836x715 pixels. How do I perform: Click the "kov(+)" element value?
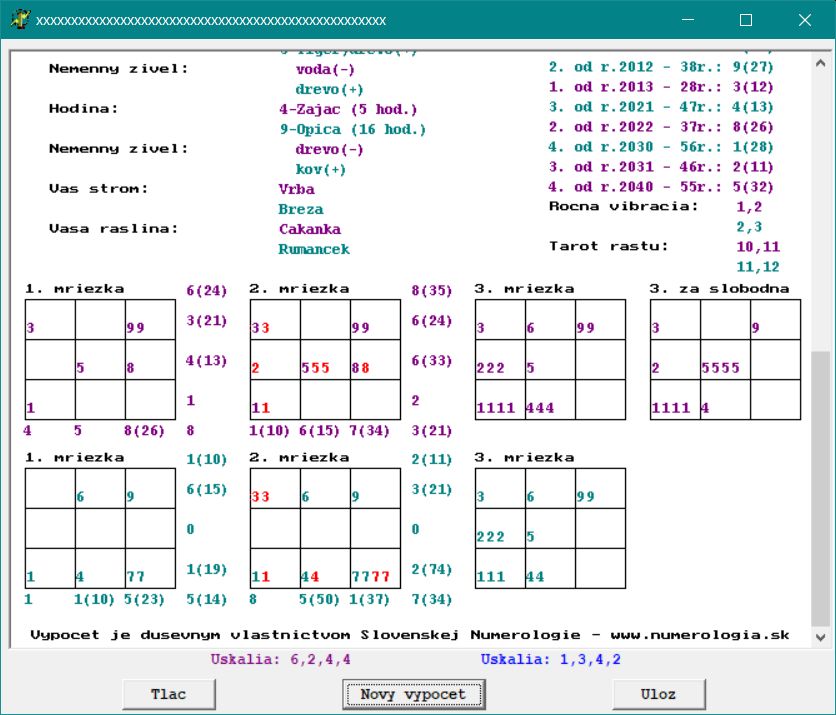coord(321,170)
